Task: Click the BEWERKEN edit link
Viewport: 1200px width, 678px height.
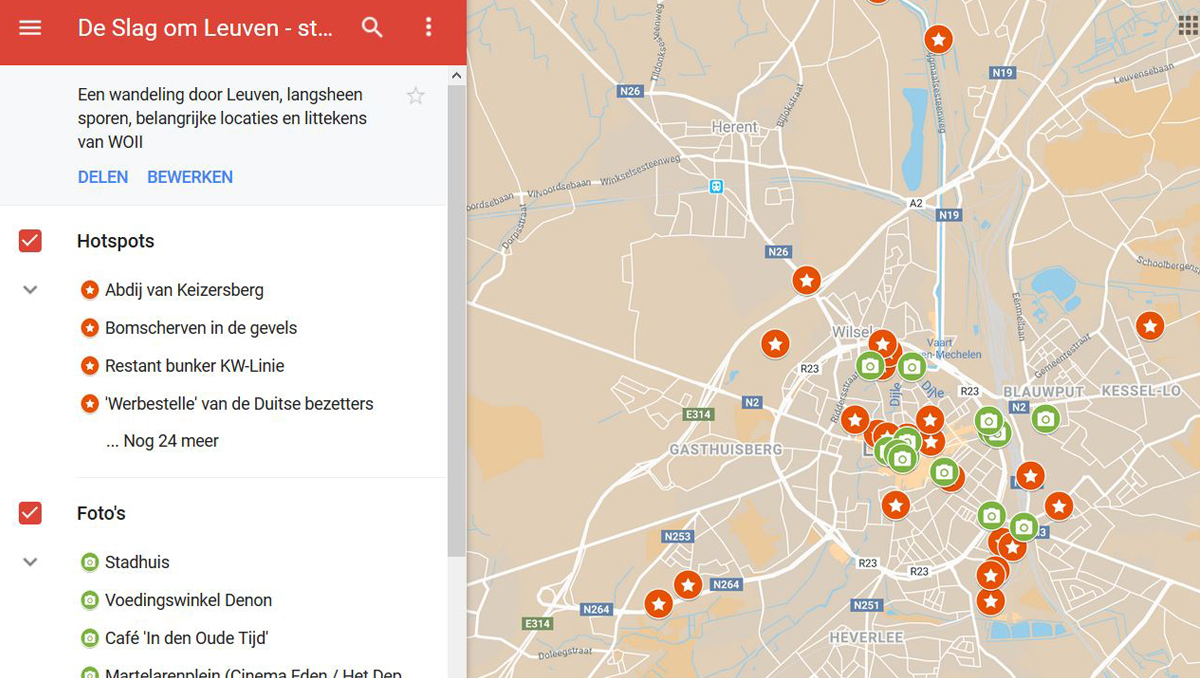Action: click(x=190, y=177)
